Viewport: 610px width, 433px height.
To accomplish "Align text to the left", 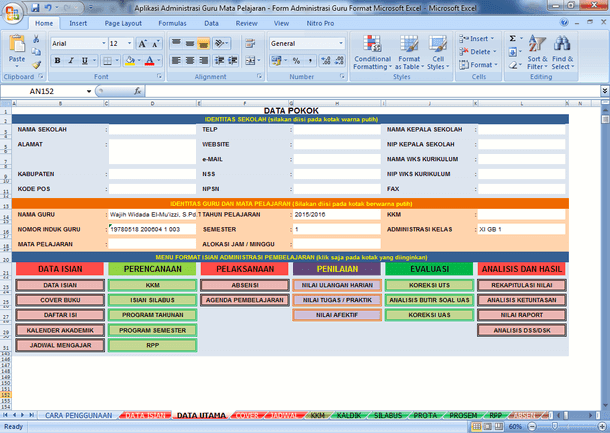I will (x=176, y=61).
